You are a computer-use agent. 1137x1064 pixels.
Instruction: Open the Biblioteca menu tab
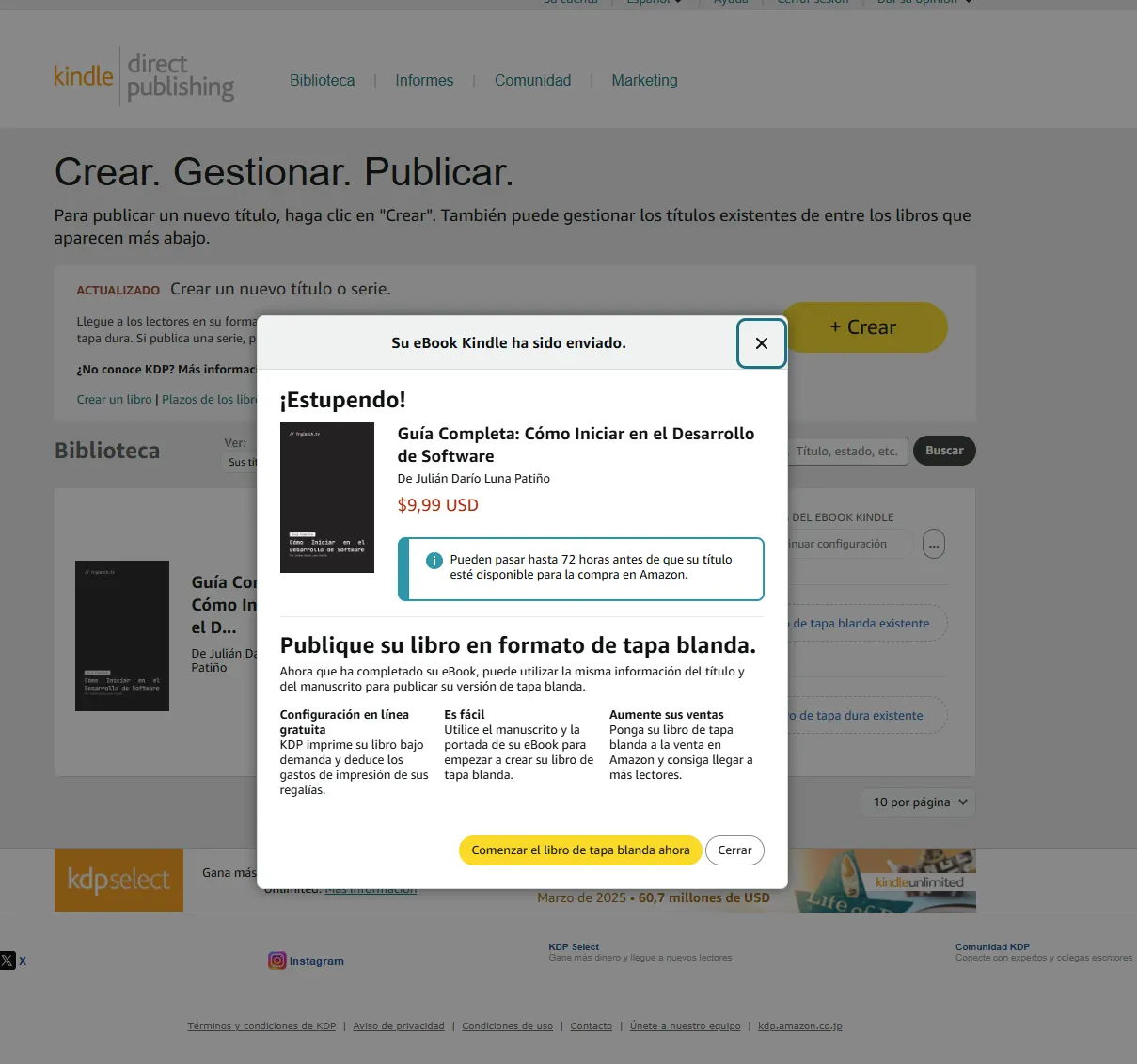coord(323,81)
